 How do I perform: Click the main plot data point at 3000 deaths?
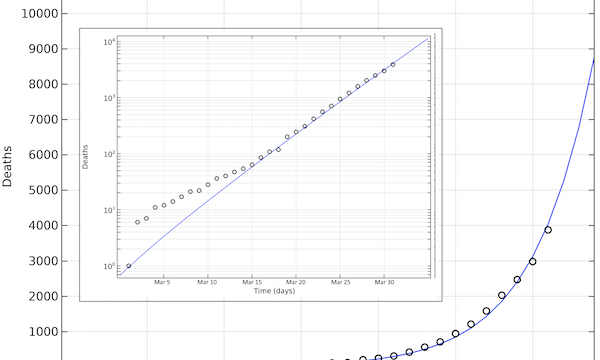532,262
